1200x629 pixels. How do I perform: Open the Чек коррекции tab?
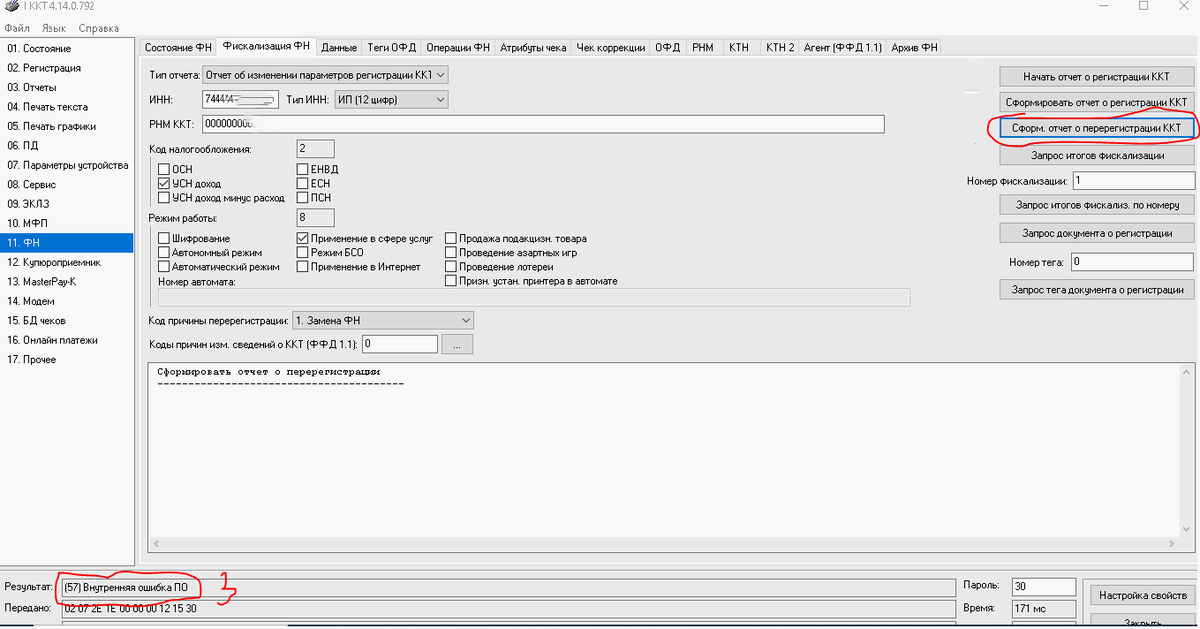pyautogui.click(x=610, y=47)
